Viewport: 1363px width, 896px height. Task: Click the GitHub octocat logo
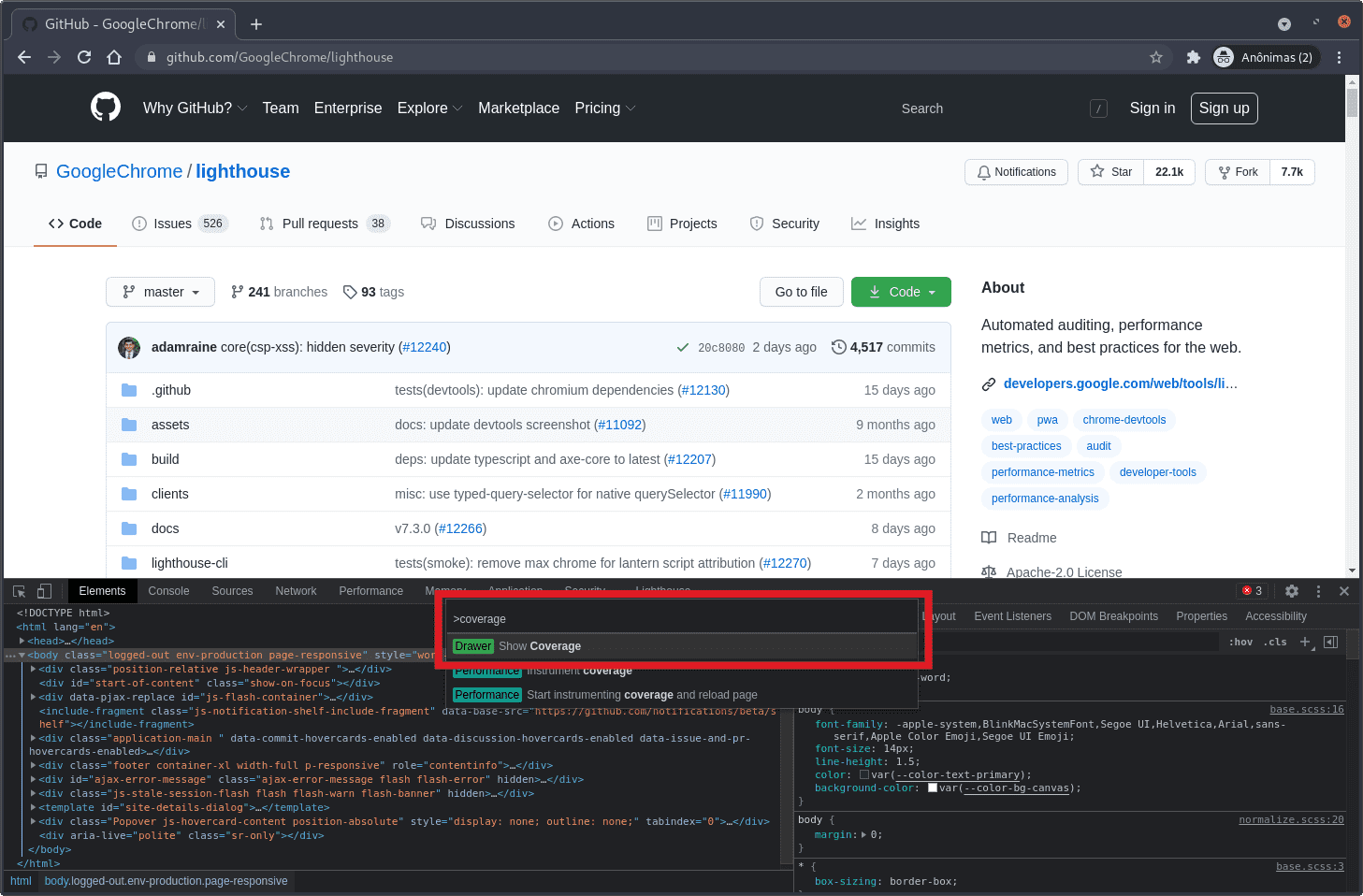106,108
